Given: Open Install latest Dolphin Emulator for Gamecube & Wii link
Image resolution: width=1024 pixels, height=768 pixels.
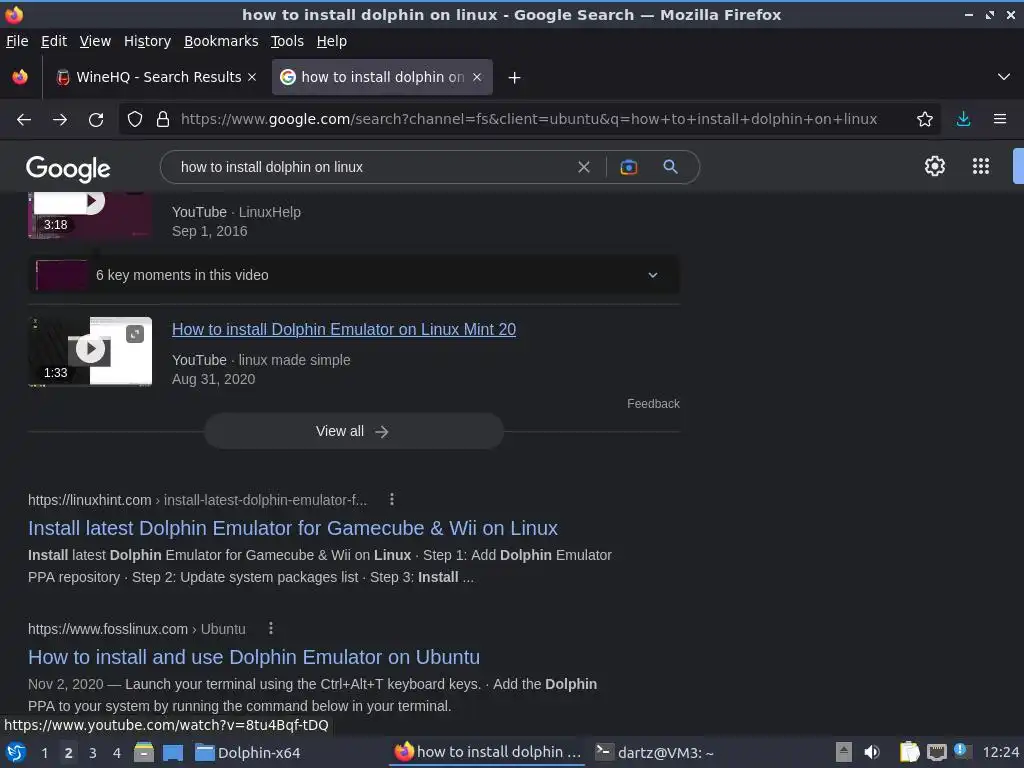Looking at the screenshot, I should (293, 528).
